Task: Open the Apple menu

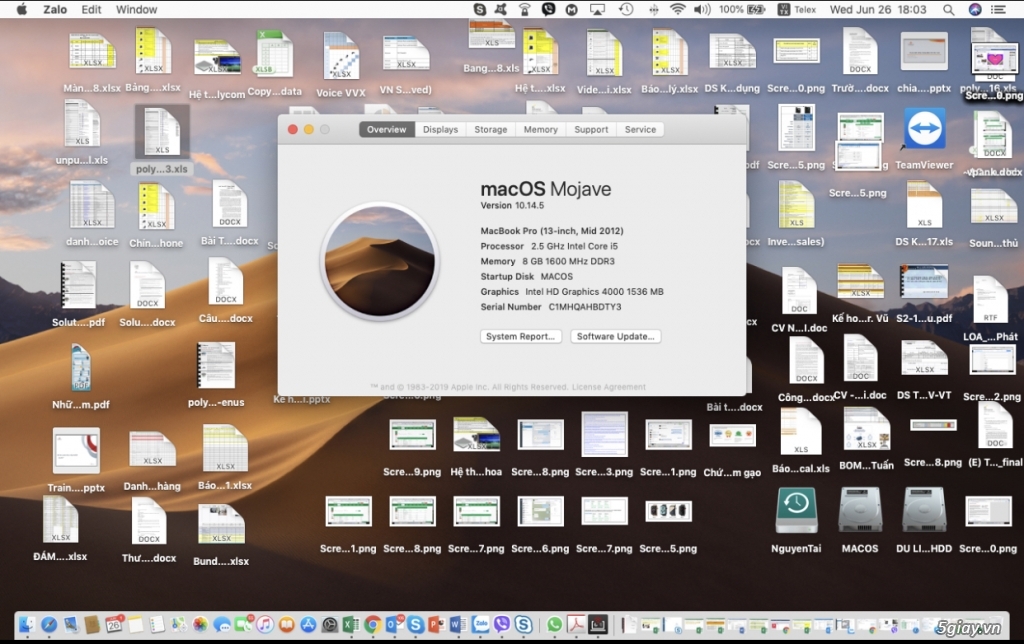Action: coord(21,9)
